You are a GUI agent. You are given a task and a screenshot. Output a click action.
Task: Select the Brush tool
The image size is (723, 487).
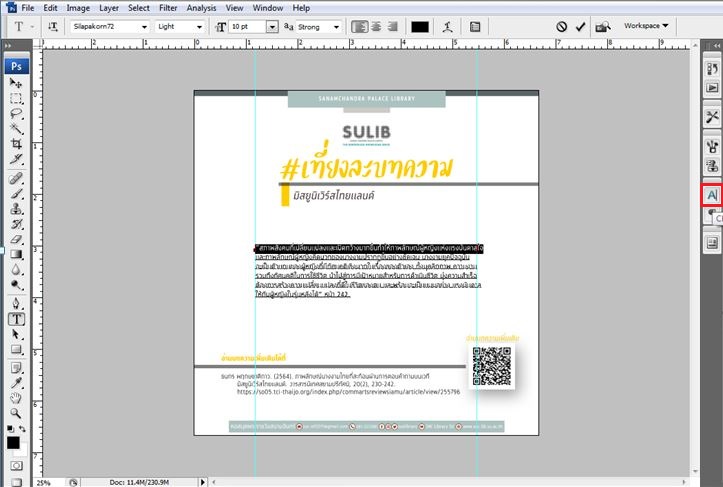point(16,193)
